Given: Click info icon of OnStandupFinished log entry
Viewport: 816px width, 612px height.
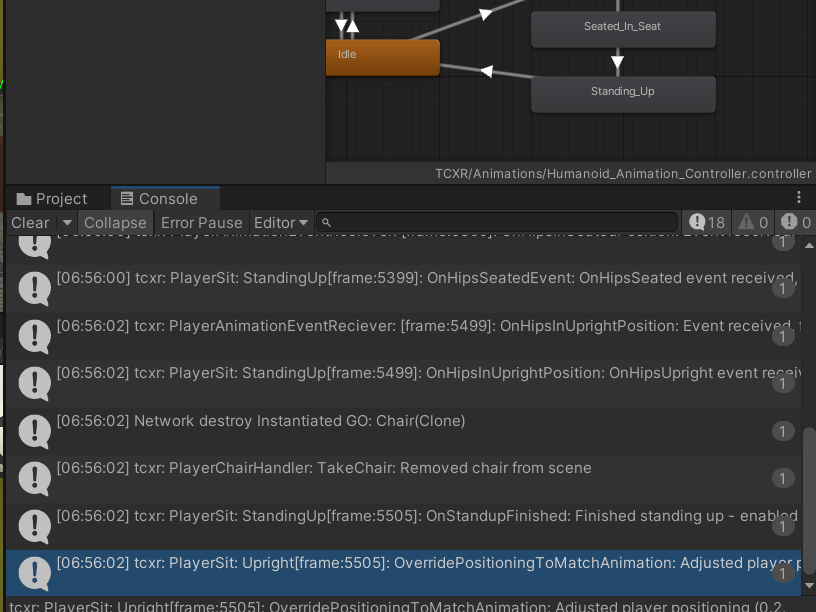Looking at the screenshot, I should tap(35, 526).
